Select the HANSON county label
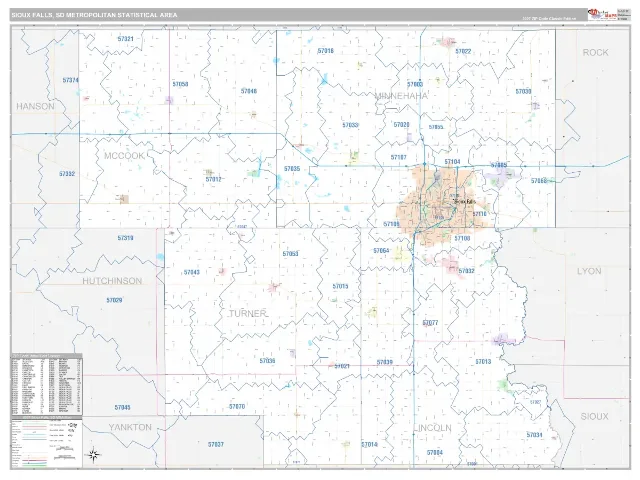Viewport: 640px width, 480px height. [x=35, y=107]
